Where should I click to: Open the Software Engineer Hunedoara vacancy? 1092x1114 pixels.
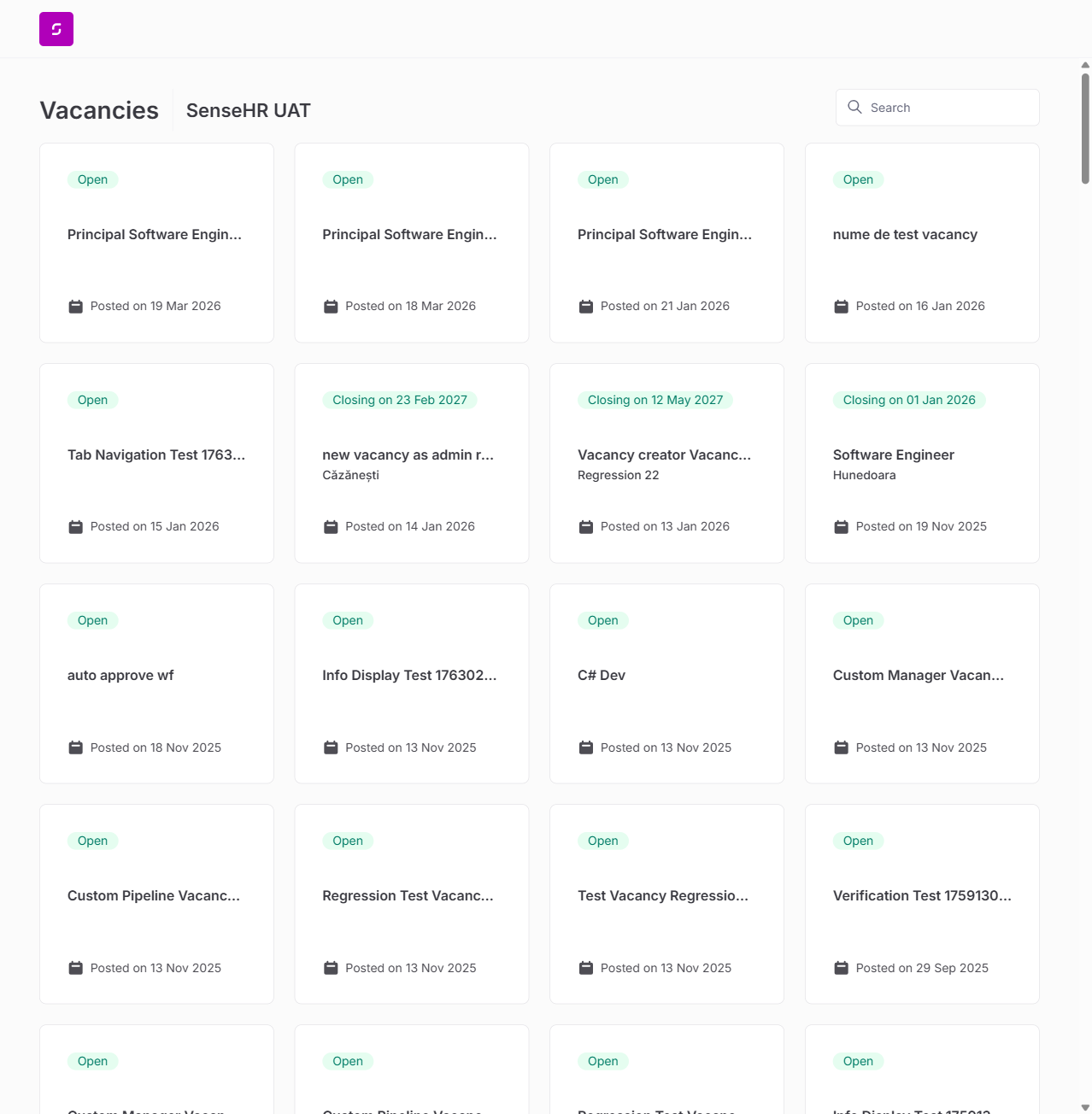922,463
